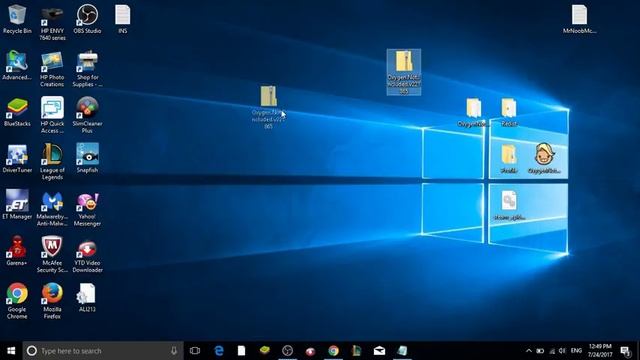The width and height of the screenshot is (640, 360).
Task: Select the SlimCleaner Plus shortcut
Action: (87, 115)
